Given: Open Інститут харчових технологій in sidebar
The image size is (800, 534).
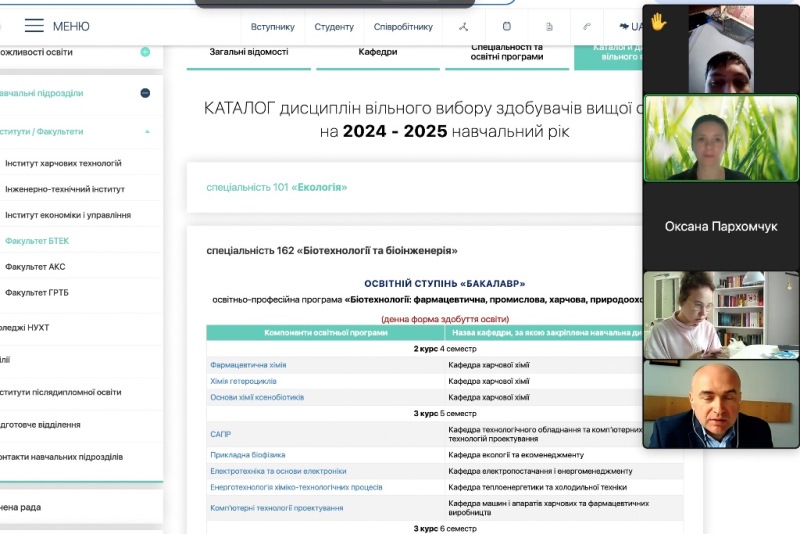Looking at the screenshot, I should 63,163.
